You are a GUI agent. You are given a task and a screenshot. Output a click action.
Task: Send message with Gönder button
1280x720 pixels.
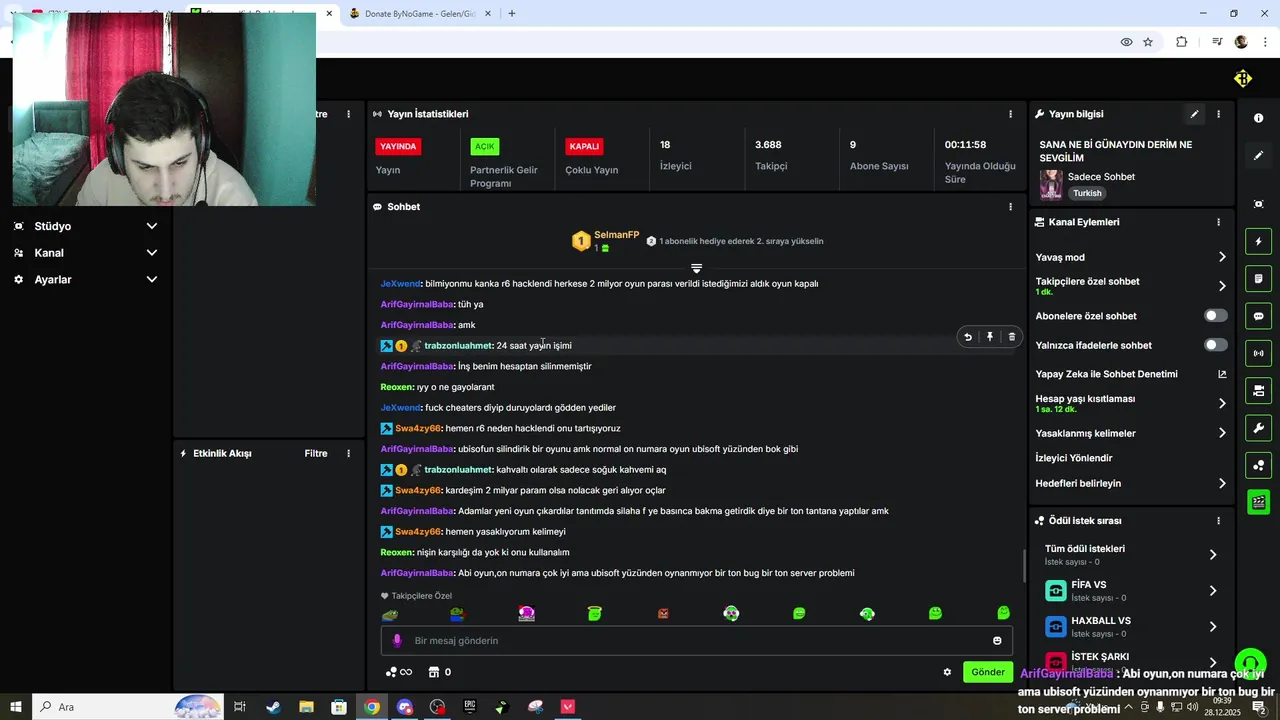(988, 672)
